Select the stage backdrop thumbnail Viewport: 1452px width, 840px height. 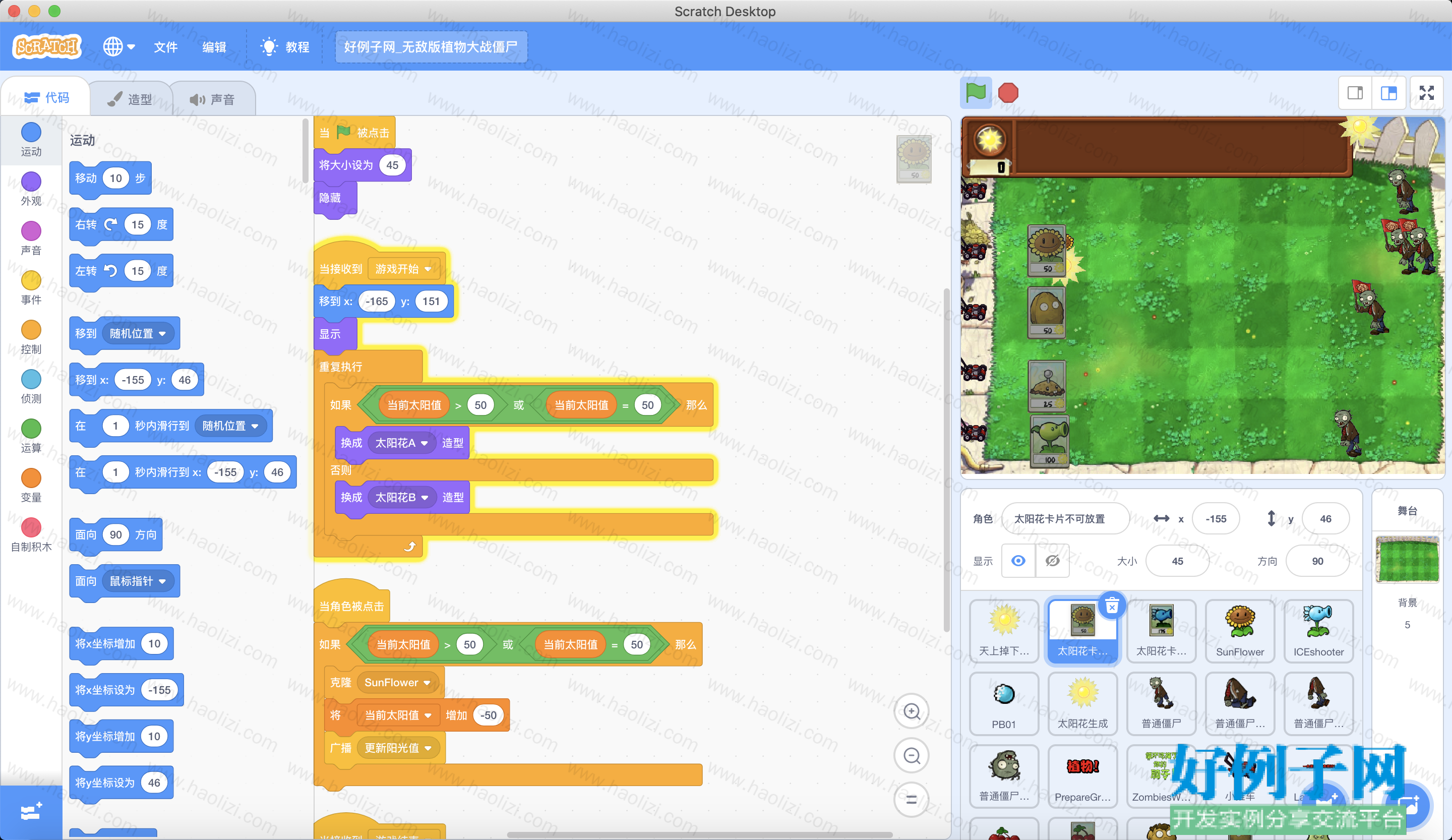(1407, 559)
